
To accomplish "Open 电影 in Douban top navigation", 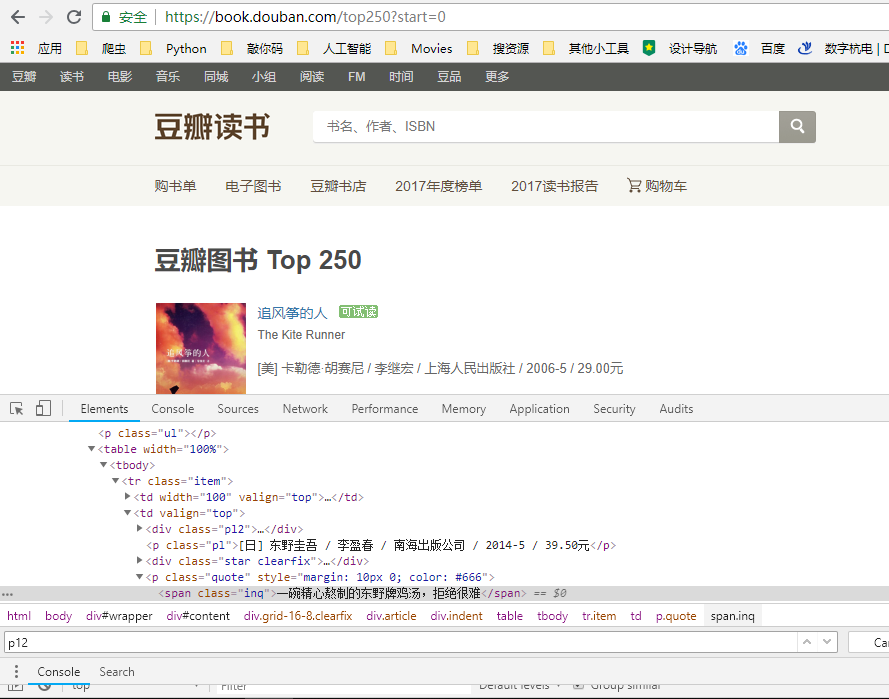I will tap(120, 77).
